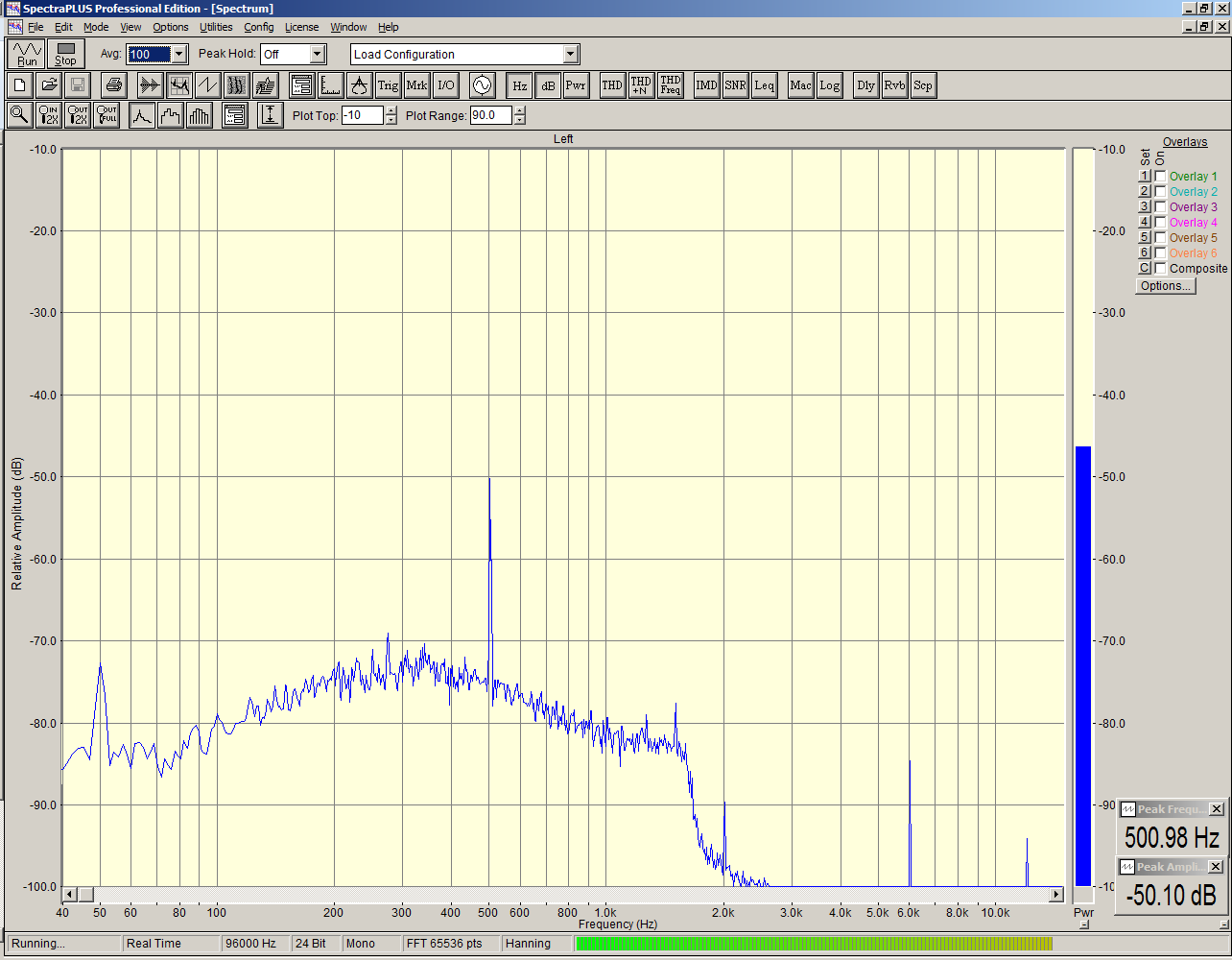Click the THD+N measurement toolbar button

(x=641, y=85)
